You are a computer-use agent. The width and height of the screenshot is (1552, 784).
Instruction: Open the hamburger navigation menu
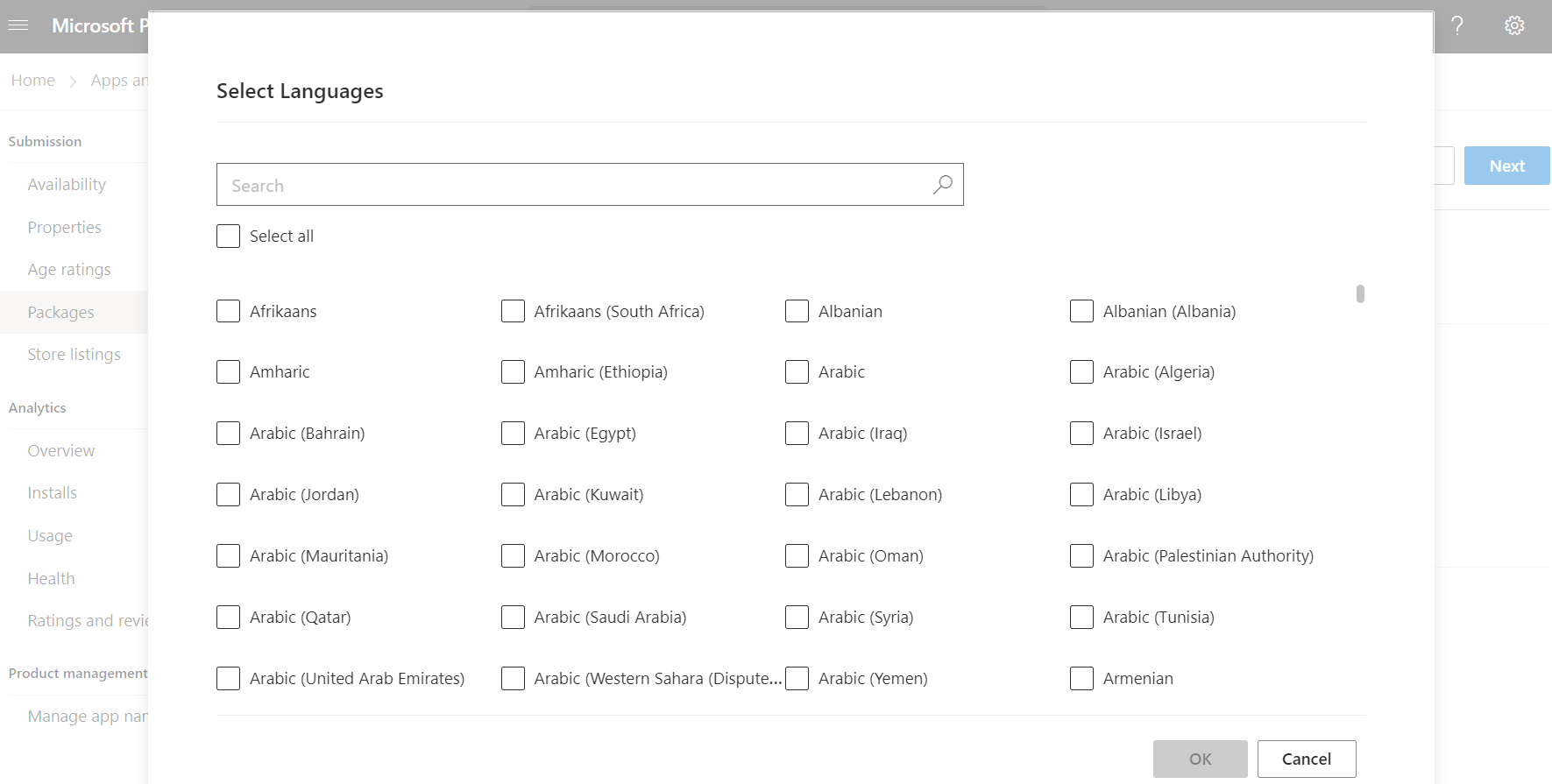coord(18,25)
